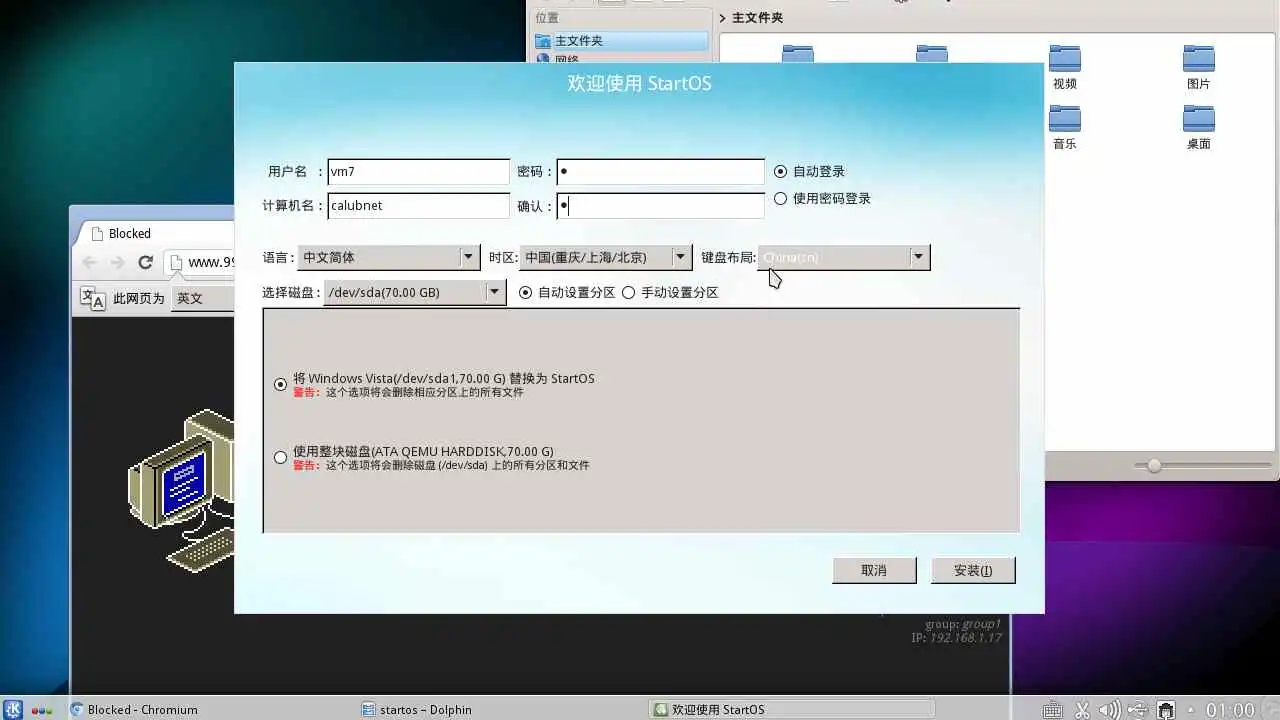The image size is (1280, 720).
Task: Click the 取消 cancel button
Action: pyautogui.click(x=874, y=570)
